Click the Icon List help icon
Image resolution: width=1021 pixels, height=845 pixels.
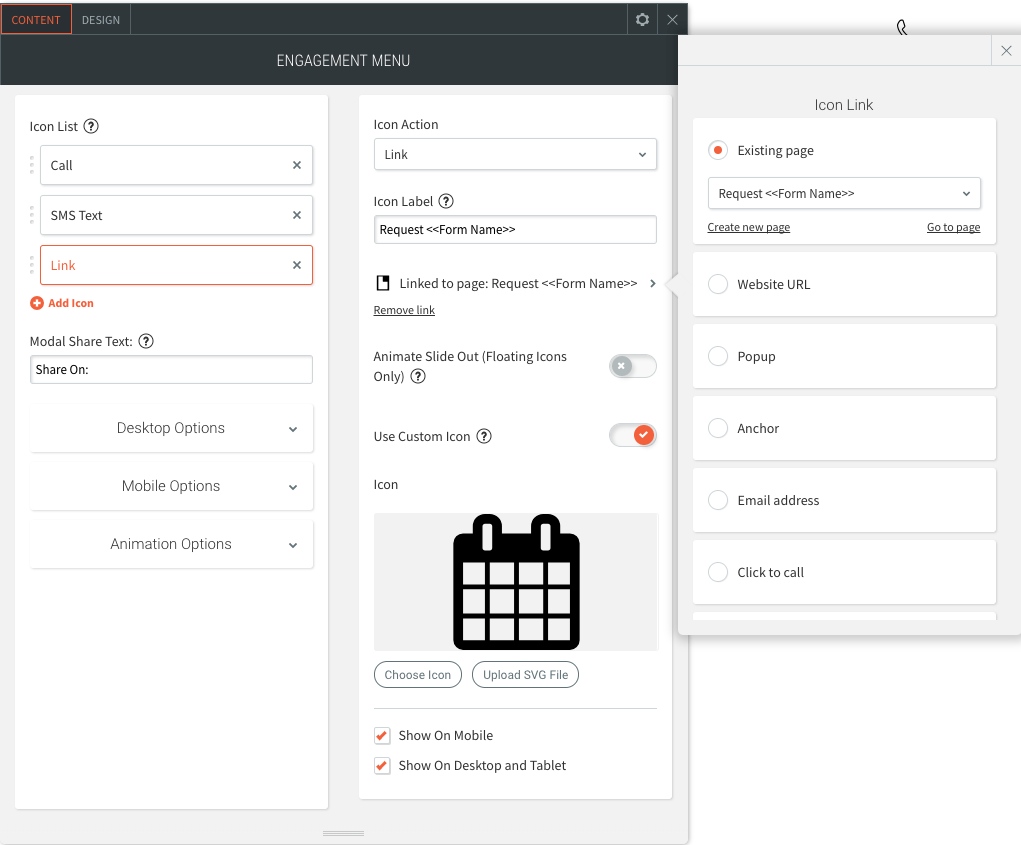(x=91, y=126)
